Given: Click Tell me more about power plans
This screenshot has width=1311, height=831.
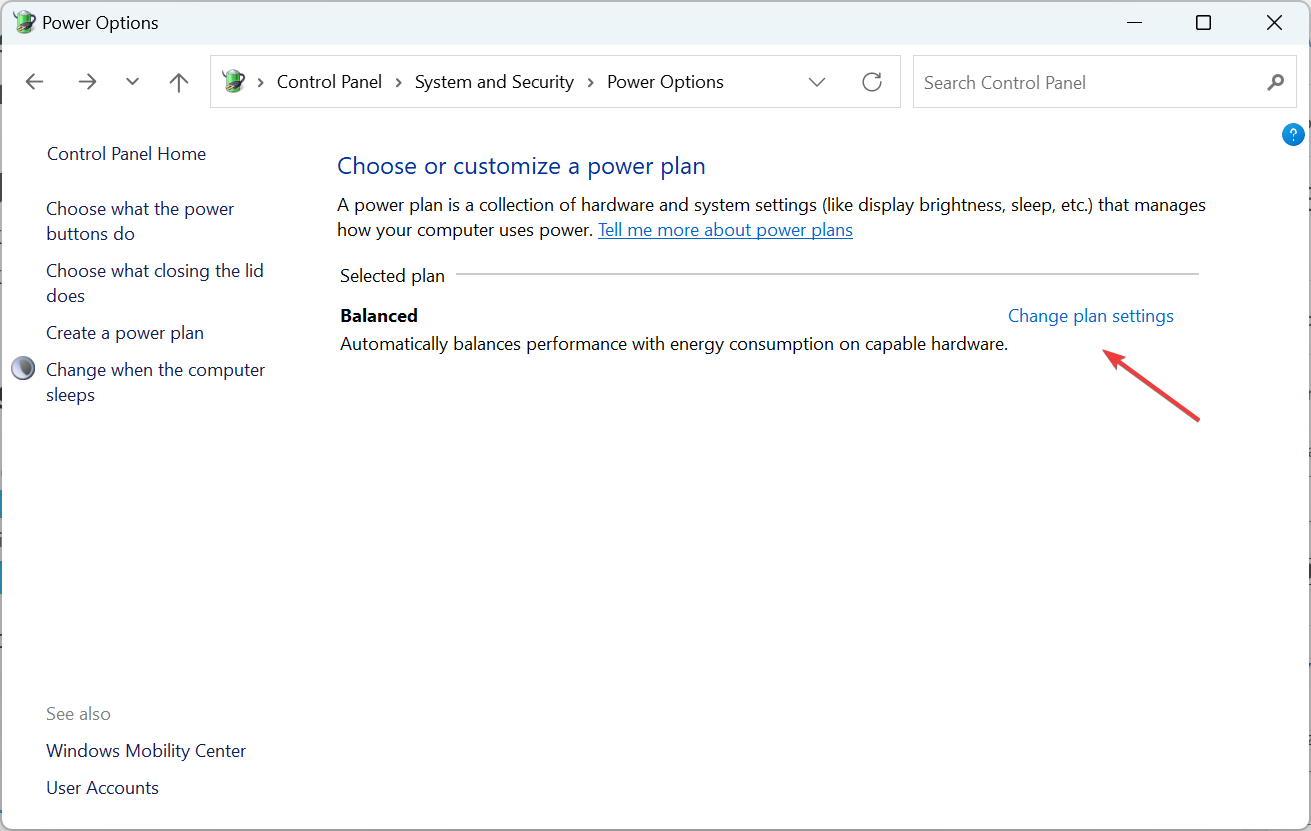Looking at the screenshot, I should (725, 229).
